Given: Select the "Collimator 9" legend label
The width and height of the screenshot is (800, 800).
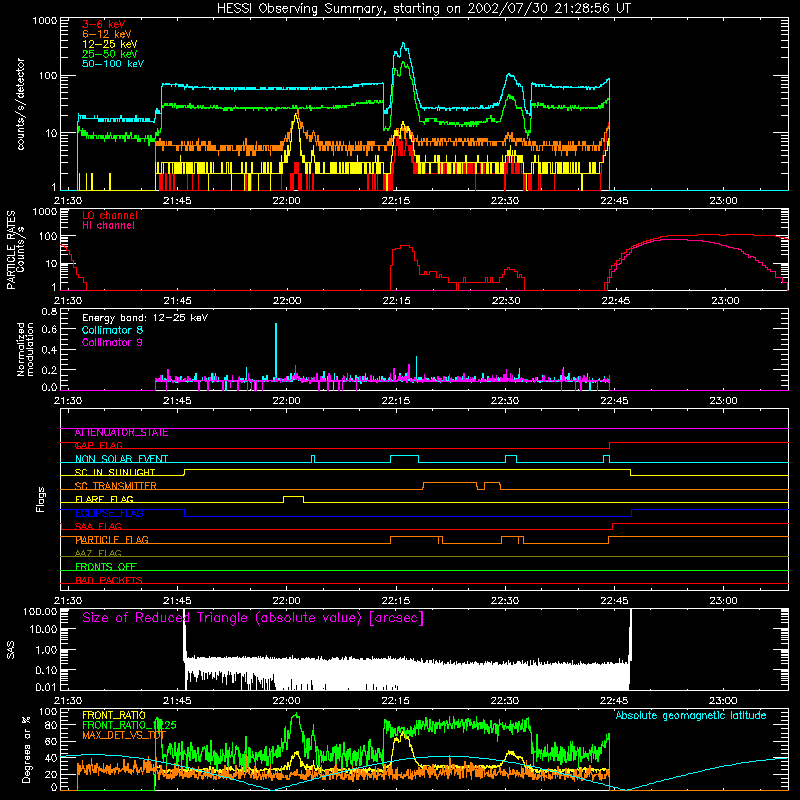Looking at the screenshot, I should (x=112, y=342).
